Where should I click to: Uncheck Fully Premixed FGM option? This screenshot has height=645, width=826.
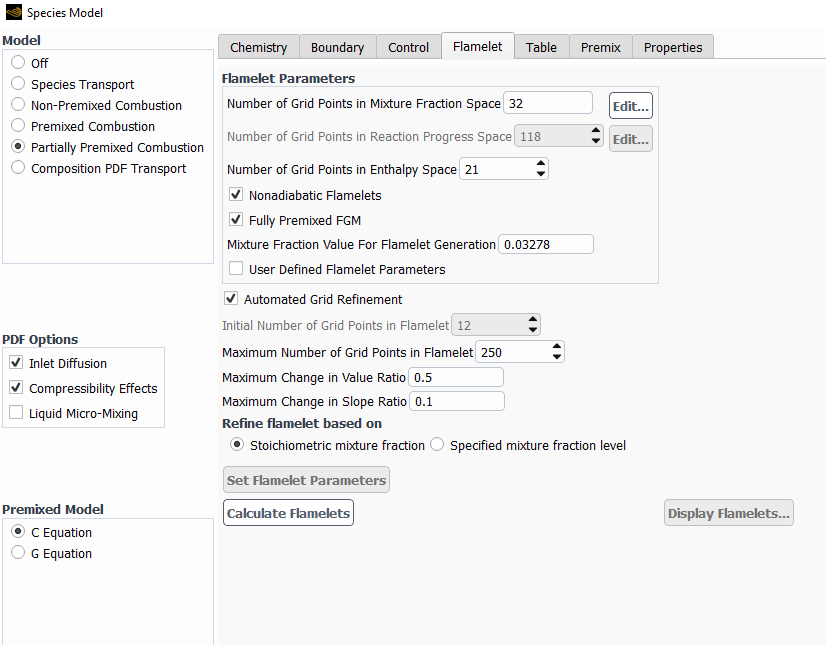tap(236, 219)
